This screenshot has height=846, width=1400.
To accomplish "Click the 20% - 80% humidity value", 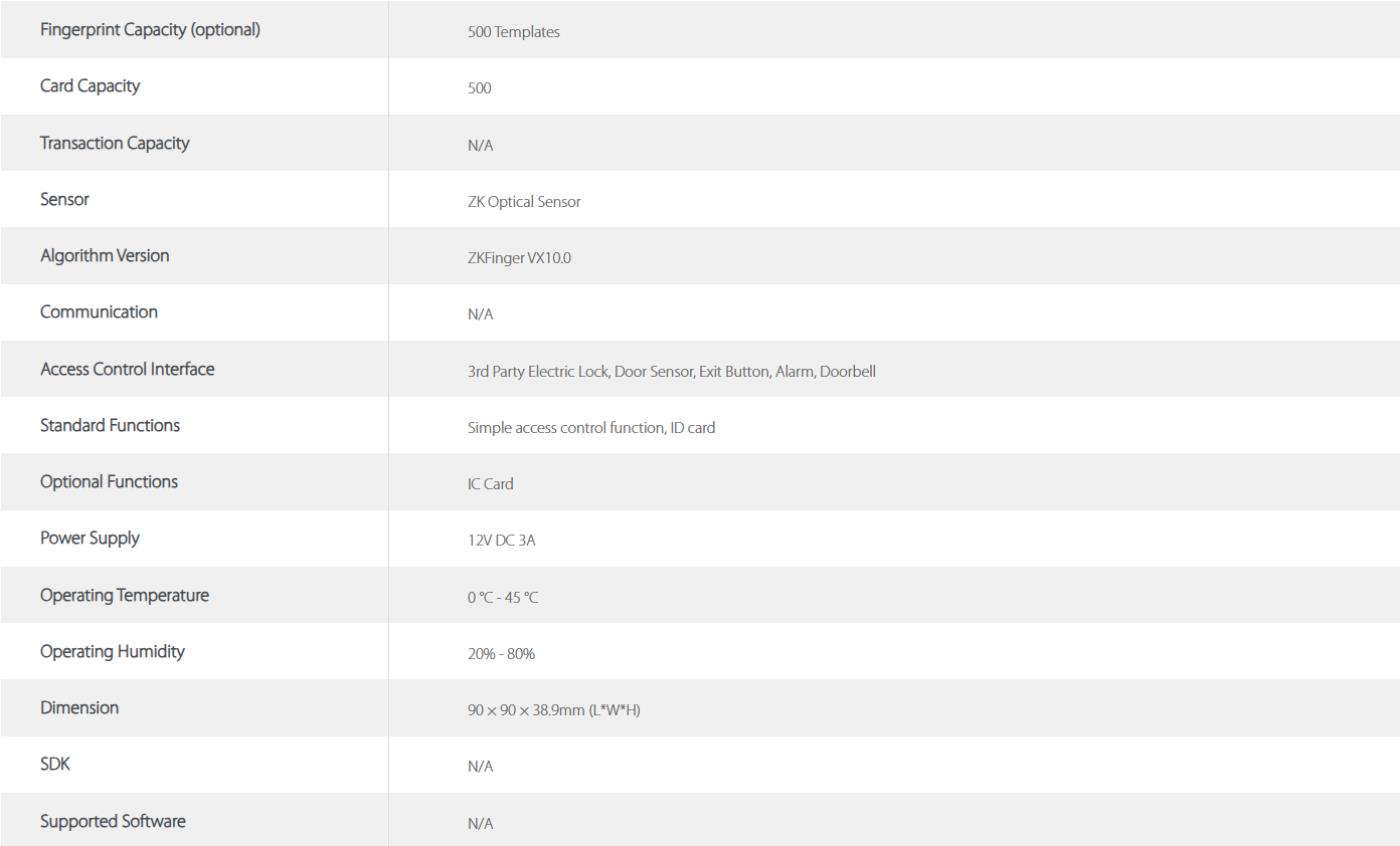I will tap(501, 654).
